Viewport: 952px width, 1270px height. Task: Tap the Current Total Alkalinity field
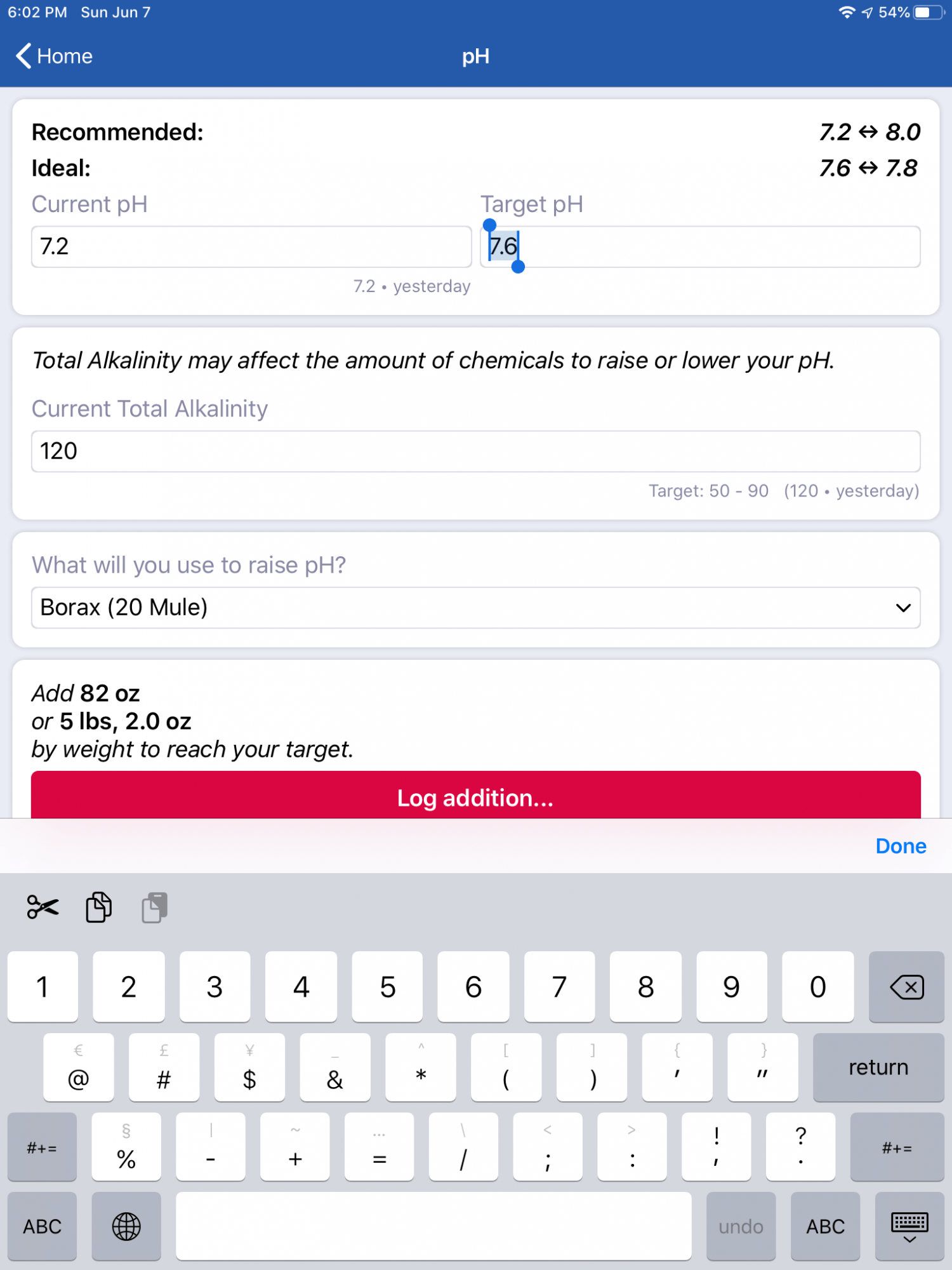point(476,451)
